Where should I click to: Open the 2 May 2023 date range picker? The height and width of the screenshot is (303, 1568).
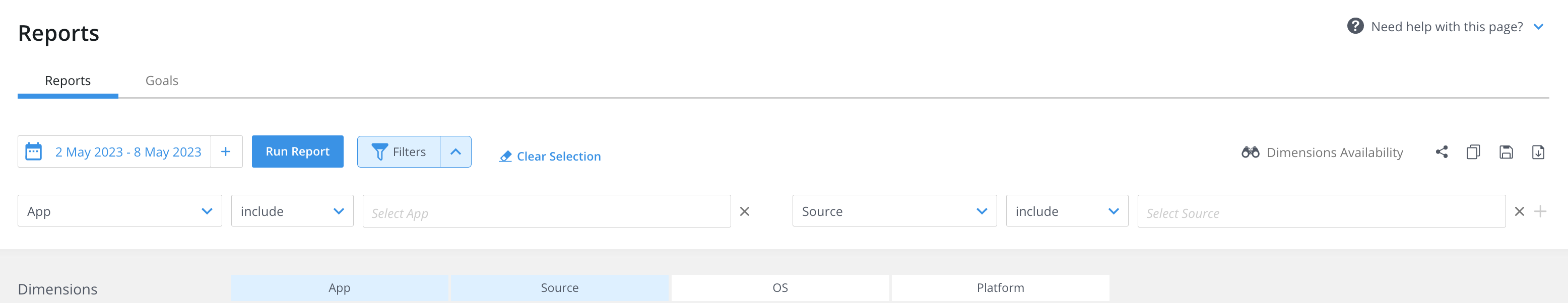tap(128, 151)
